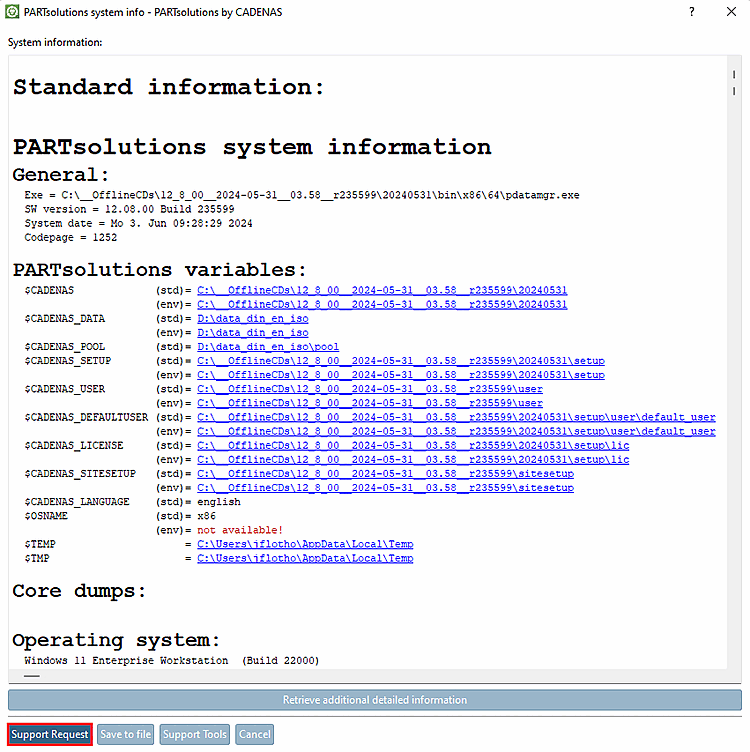Select the System date line
Screen dimensions: 750x752
[138, 223]
